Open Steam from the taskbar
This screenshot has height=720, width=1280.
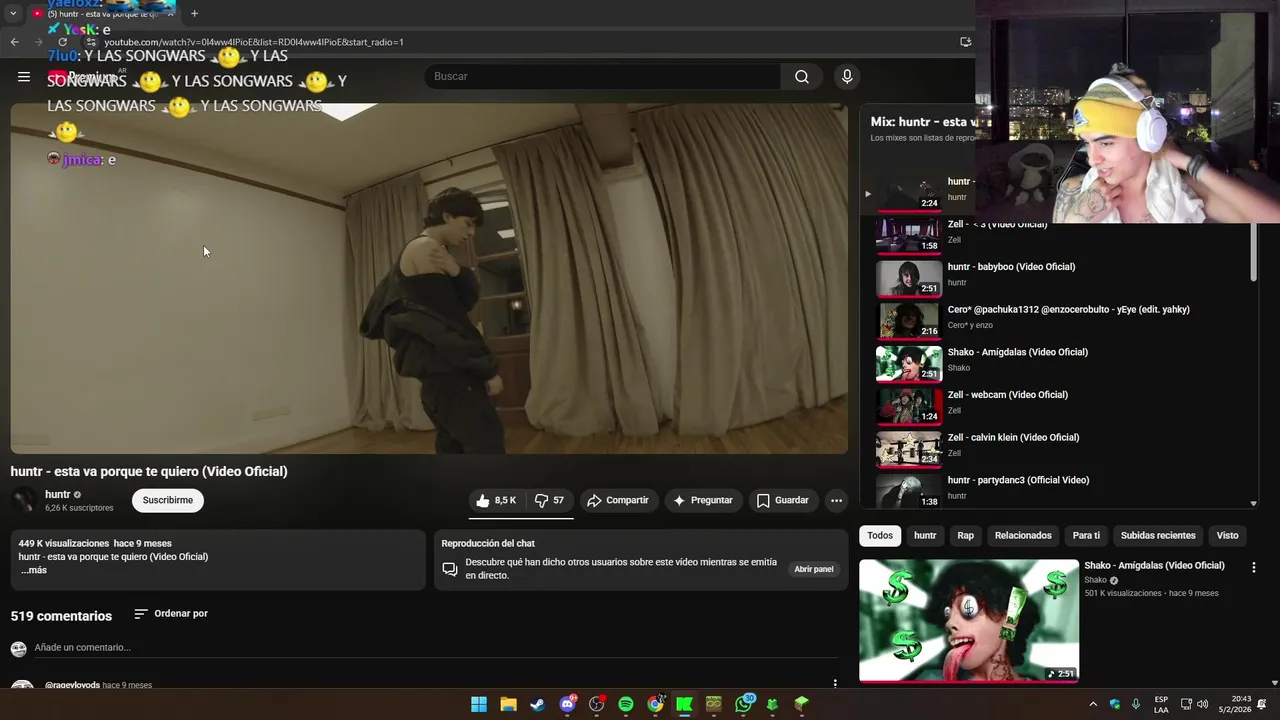point(538,704)
